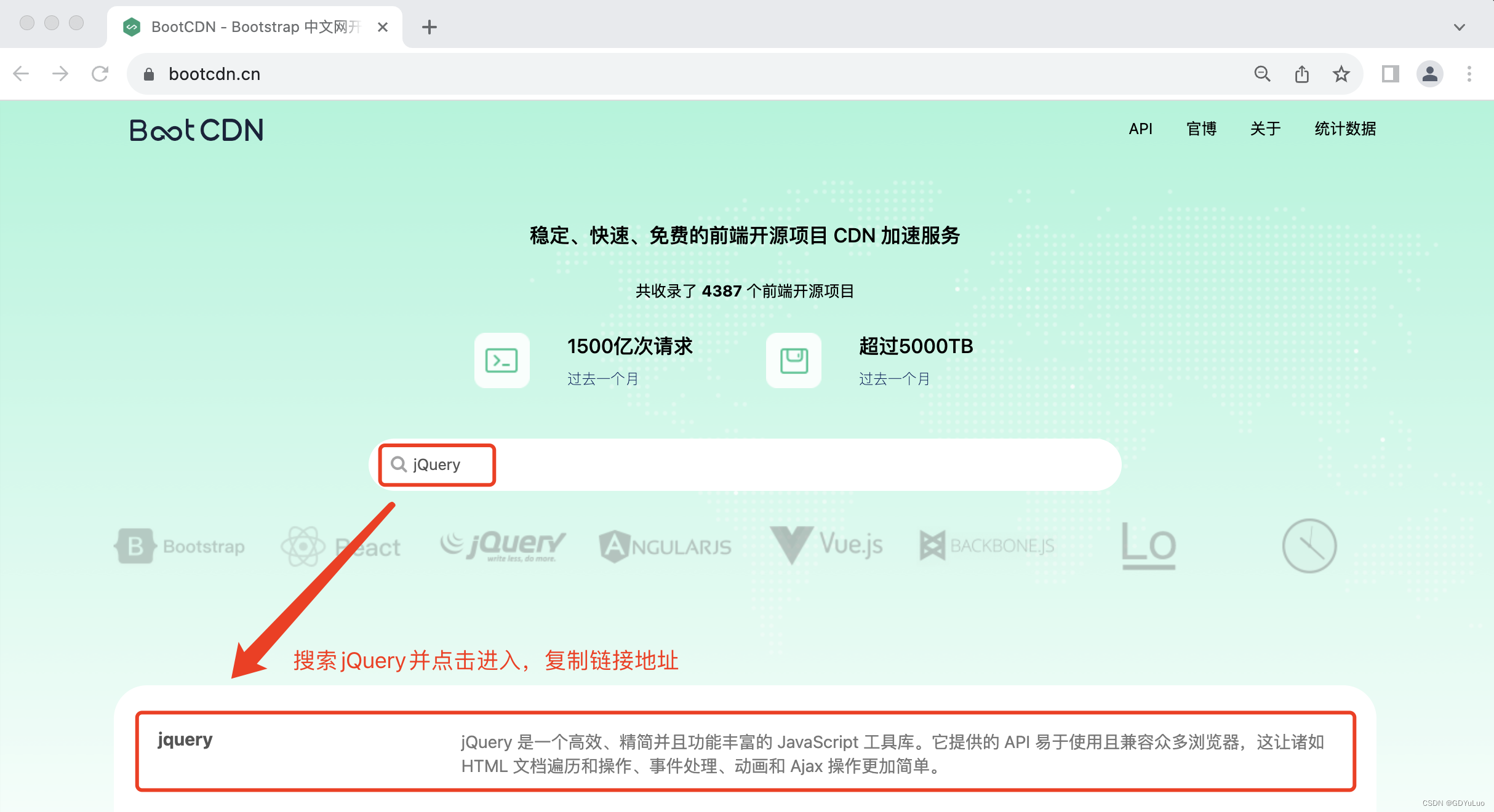Open the browser profile avatar menu

[1429, 74]
